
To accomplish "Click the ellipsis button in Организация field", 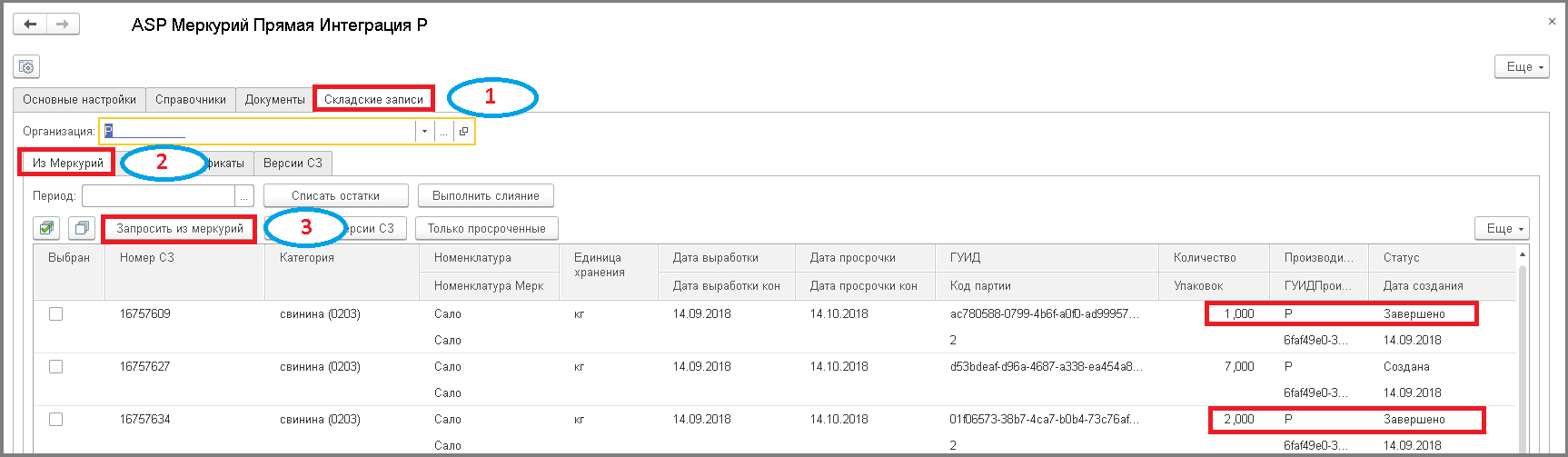I will 443,132.
